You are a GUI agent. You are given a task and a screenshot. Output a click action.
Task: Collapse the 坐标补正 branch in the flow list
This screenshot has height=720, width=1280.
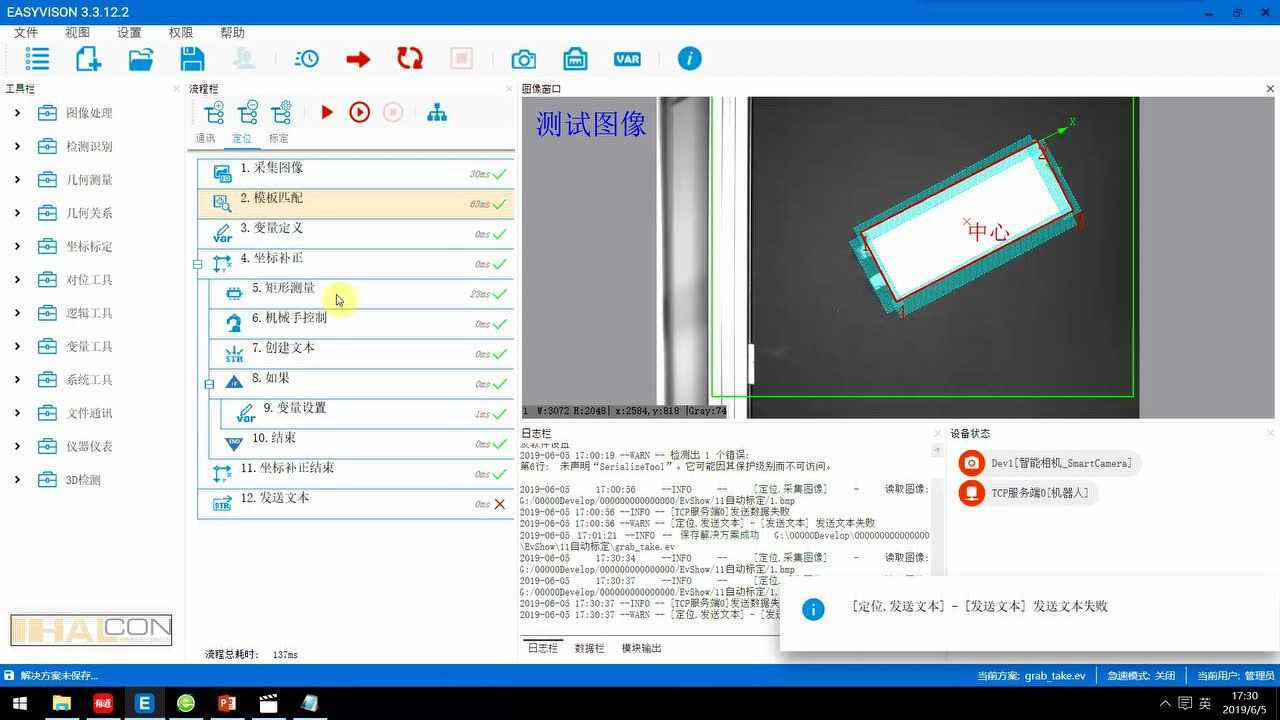(x=196, y=265)
